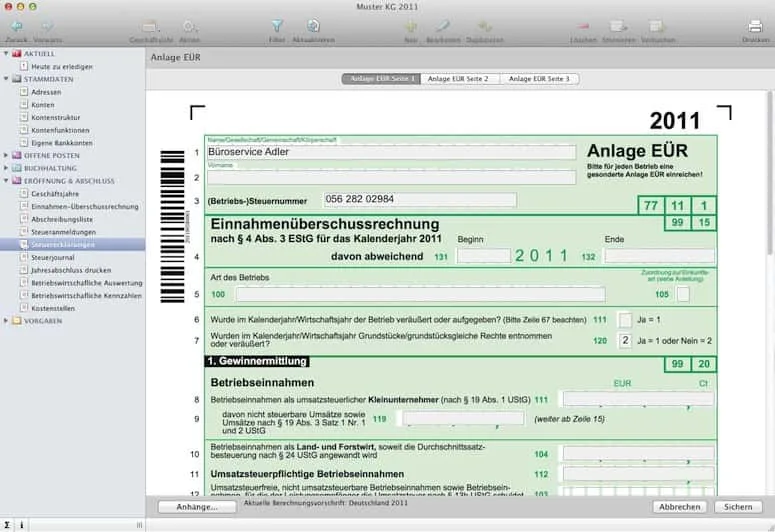Click the Filter funnel icon
775x532 pixels.
pos(277,26)
